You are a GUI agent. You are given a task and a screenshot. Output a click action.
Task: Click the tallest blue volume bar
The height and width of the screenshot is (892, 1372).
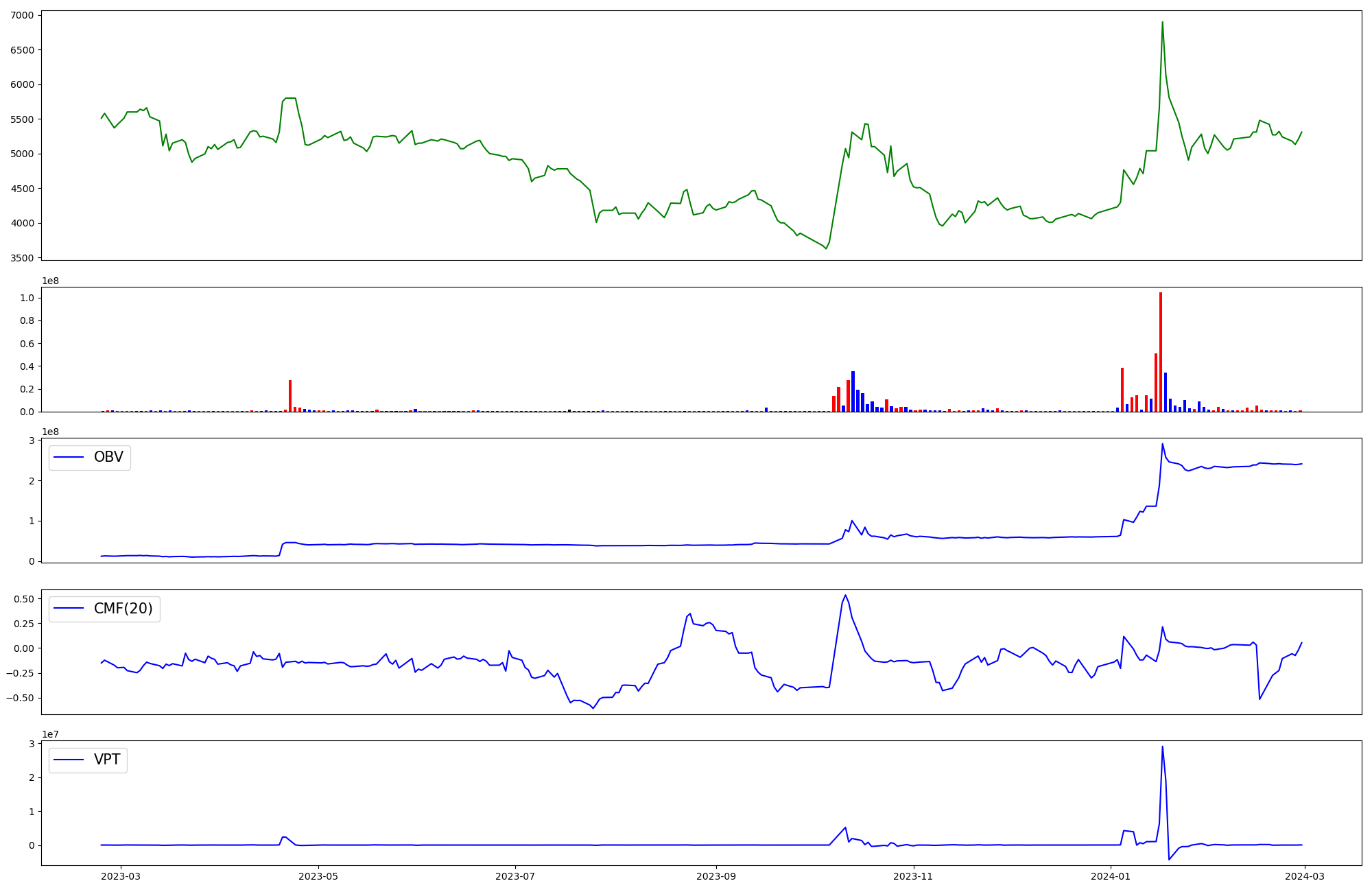click(x=853, y=391)
